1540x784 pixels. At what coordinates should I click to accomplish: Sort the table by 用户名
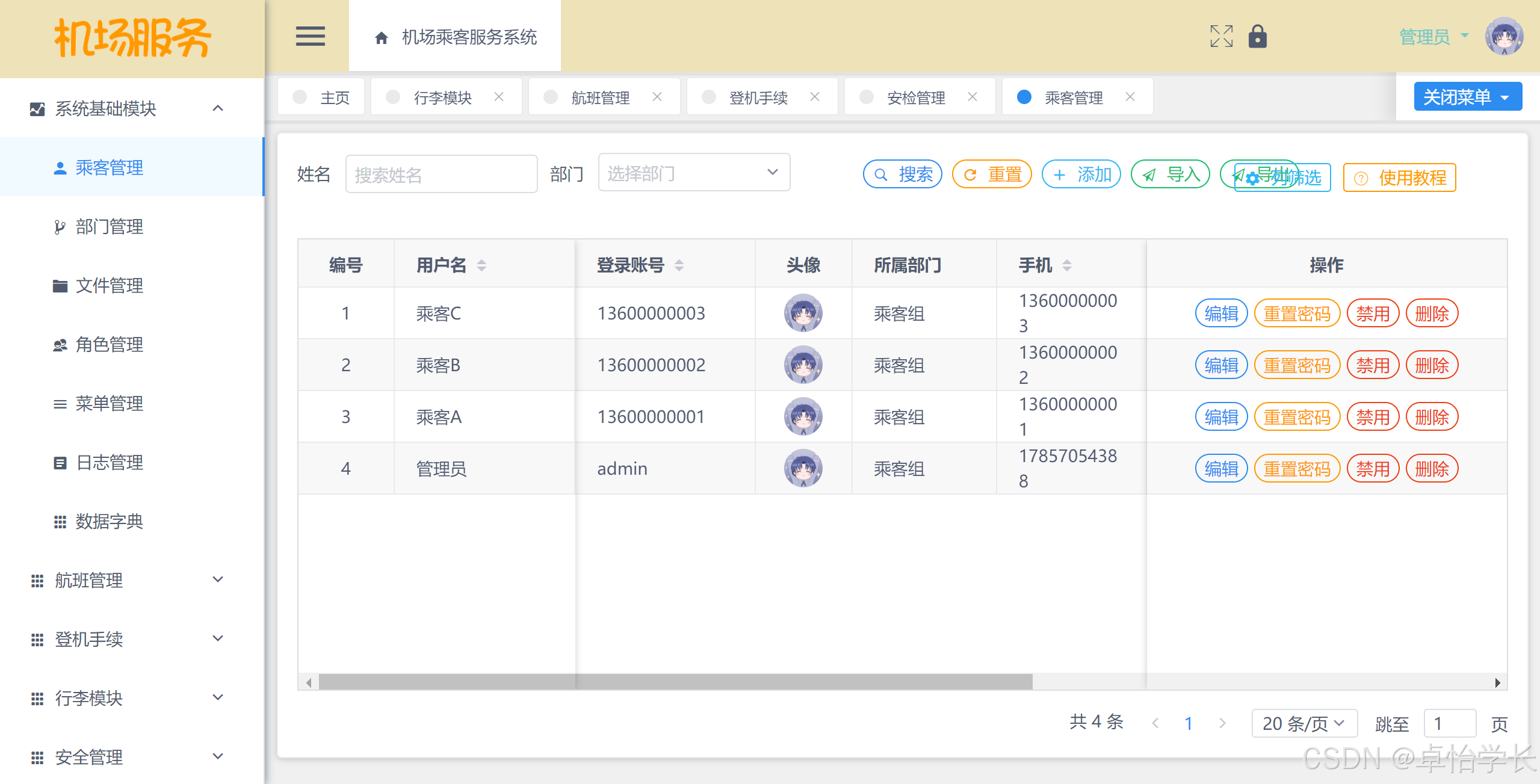pos(481,265)
